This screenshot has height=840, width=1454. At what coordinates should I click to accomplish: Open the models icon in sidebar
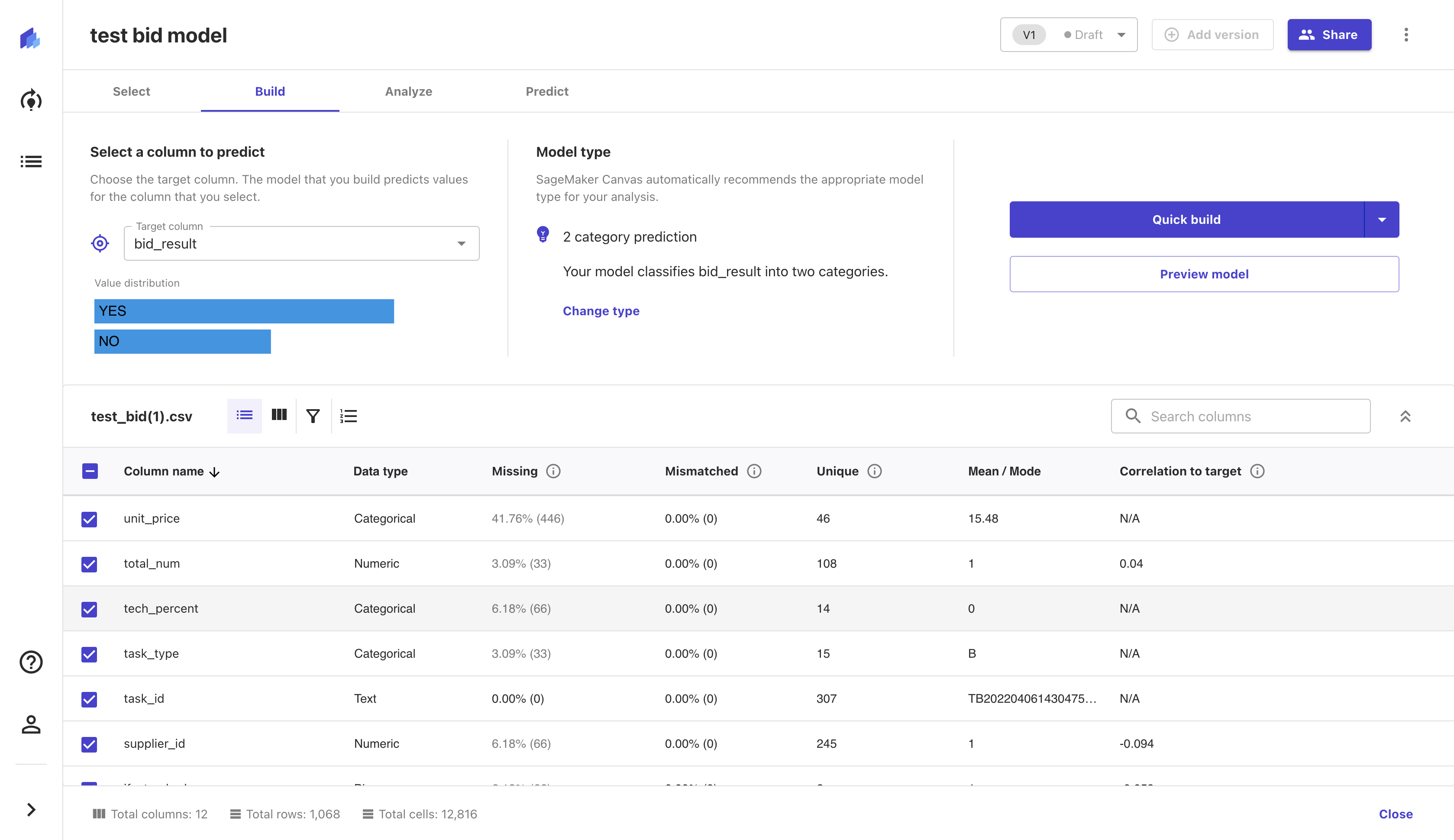(31, 100)
